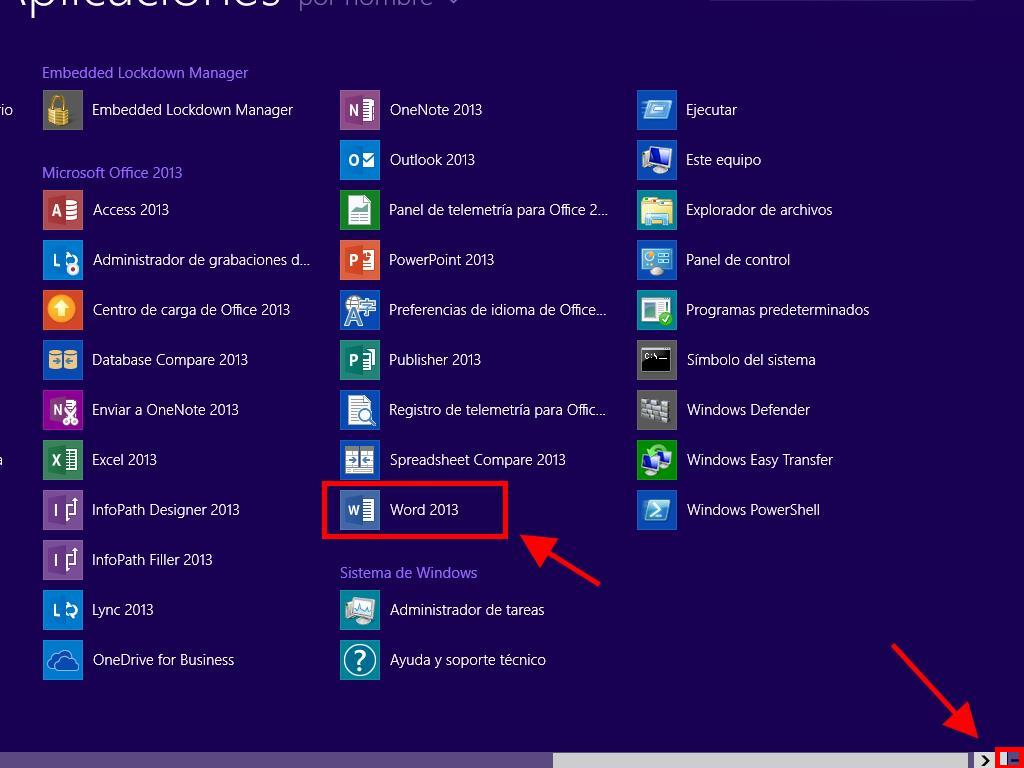Open the Símbolo del sistema icon

click(x=657, y=360)
